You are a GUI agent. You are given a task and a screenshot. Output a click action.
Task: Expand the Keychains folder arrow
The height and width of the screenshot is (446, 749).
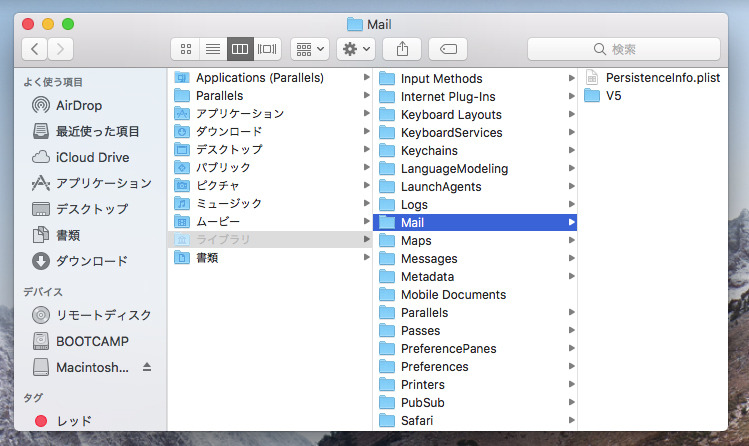[x=571, y=150]
